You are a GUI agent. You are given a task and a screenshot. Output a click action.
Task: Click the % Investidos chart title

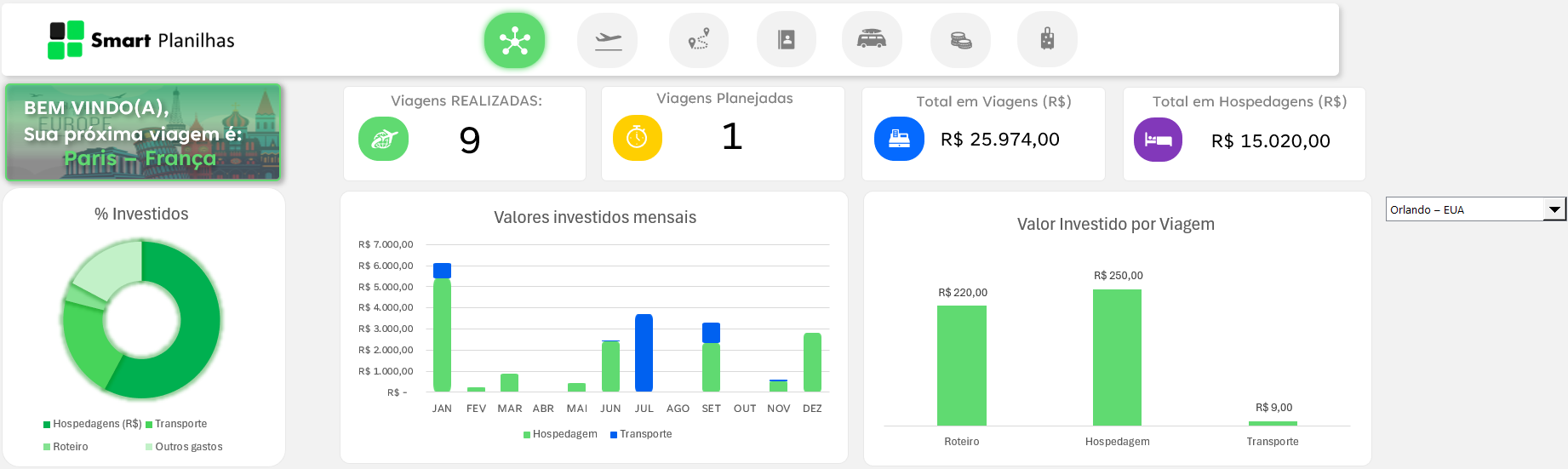click(x=141, y=214)
